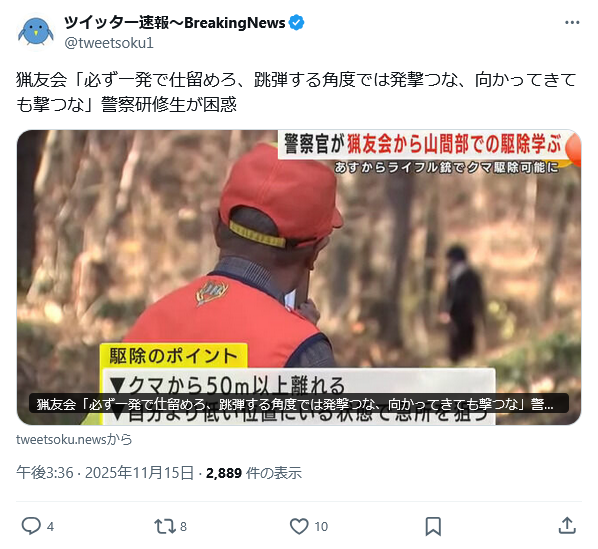Open the tweetsoku.newsから source link
Viewport: 598px width, 549px height.
(74, 439)
